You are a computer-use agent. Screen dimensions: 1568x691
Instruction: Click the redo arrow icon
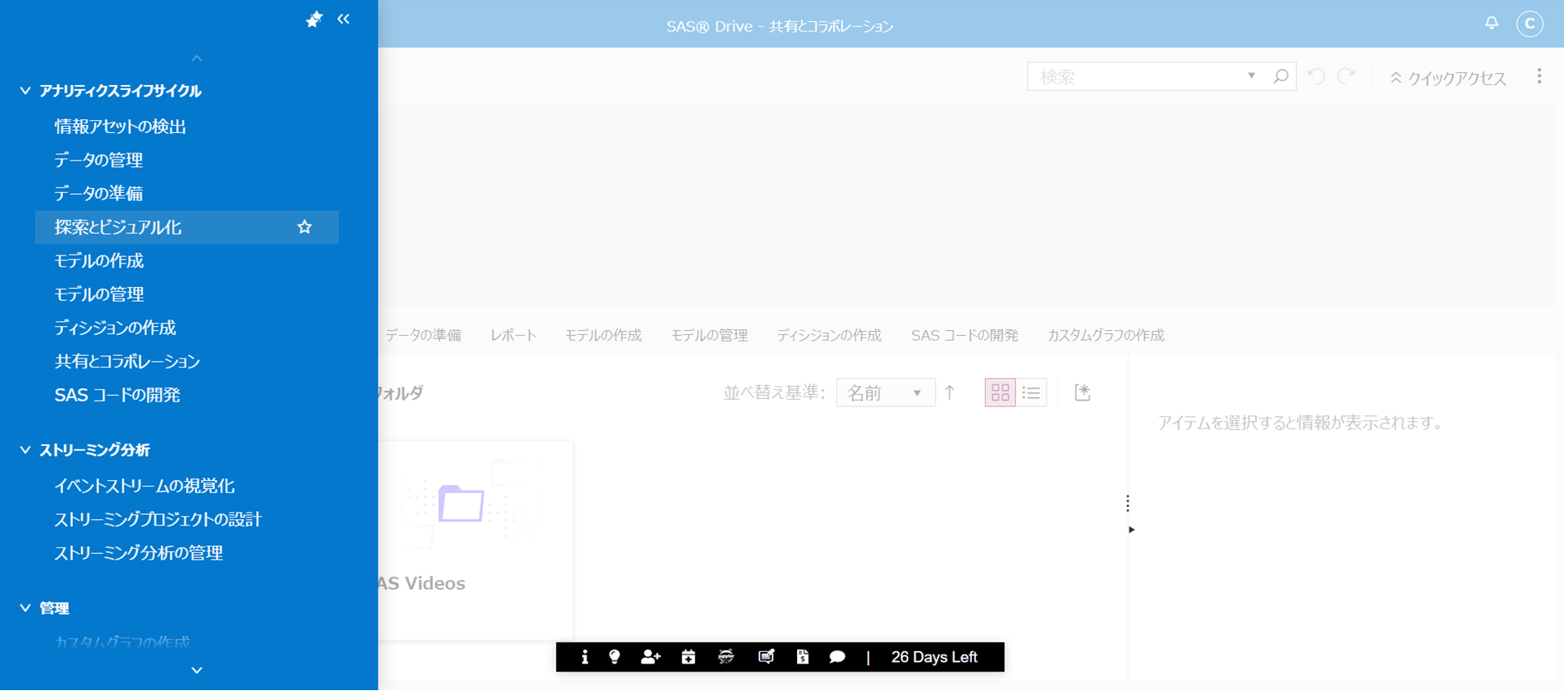[1347, 76]
